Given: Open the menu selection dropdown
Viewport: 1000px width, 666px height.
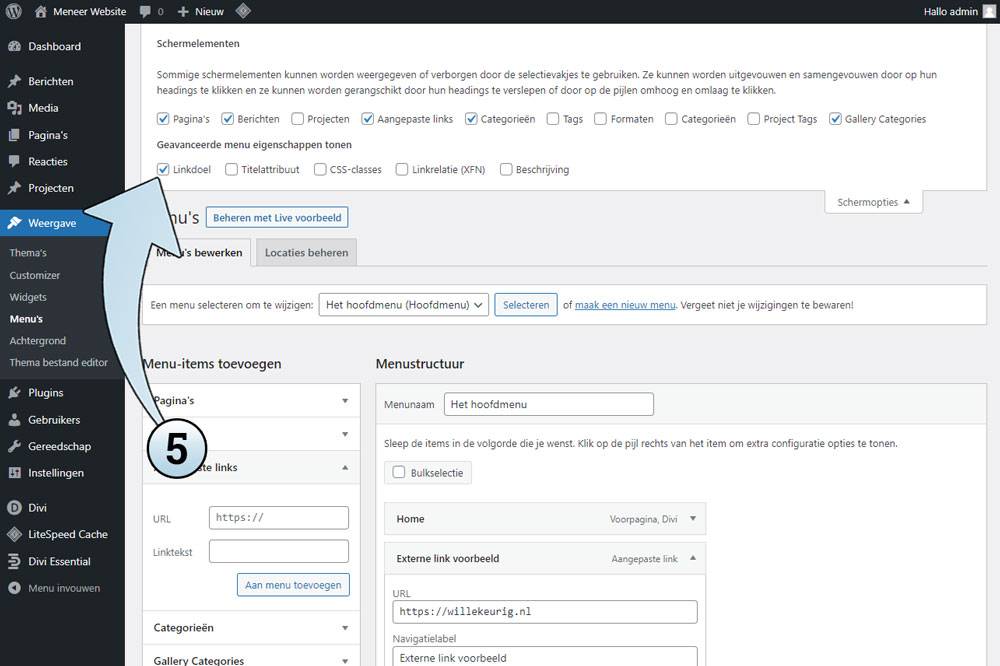Looking at the screenshot, I should [x=403, y=305].
